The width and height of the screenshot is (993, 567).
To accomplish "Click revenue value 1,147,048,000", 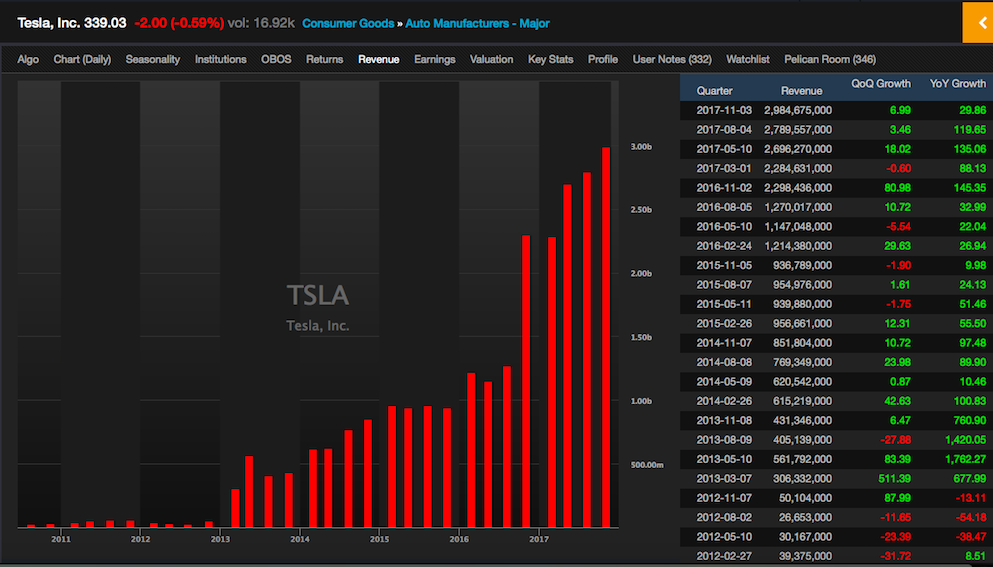I will 798,227.
